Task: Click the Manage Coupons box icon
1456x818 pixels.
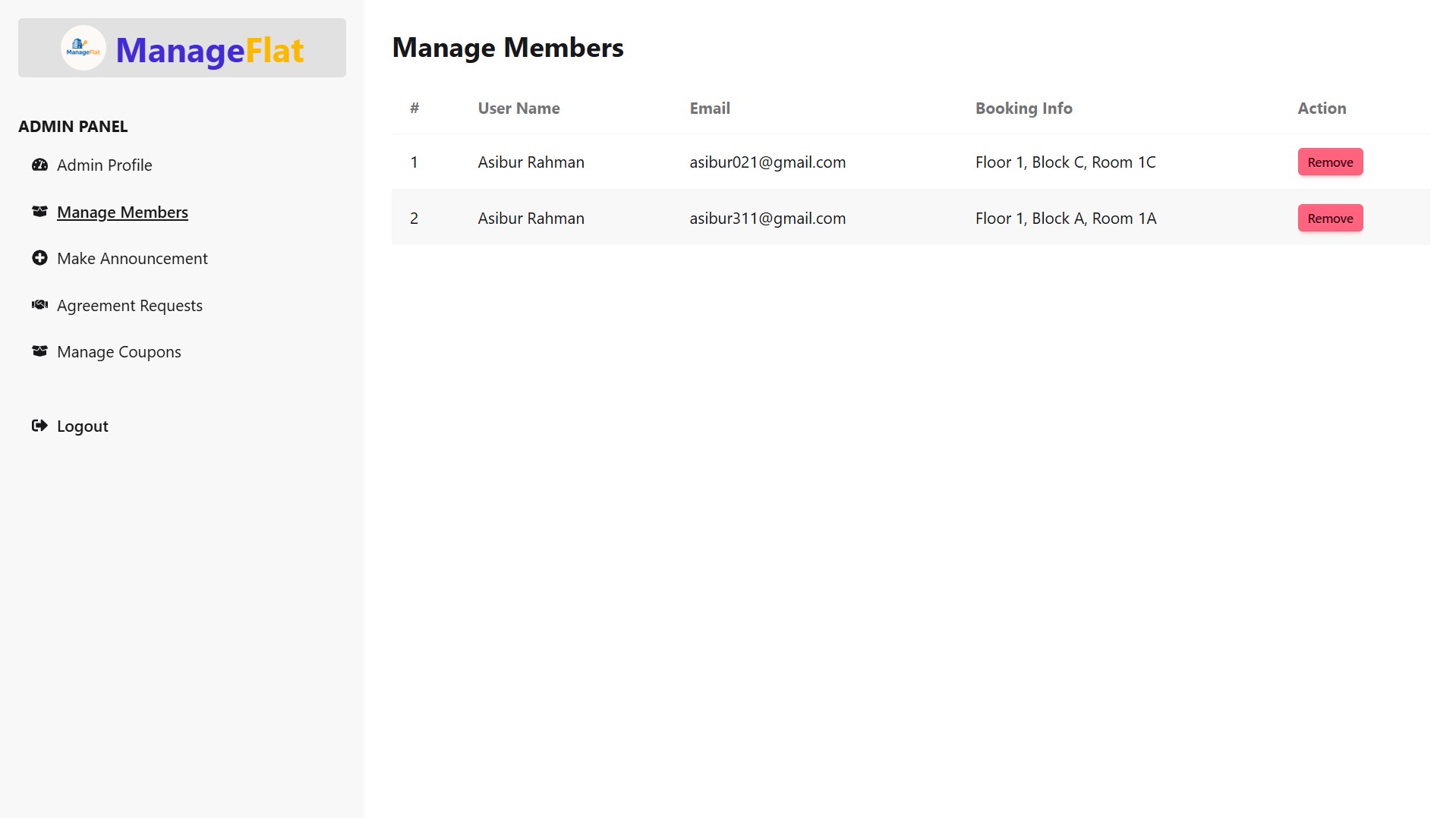Action: click(39, 351)
